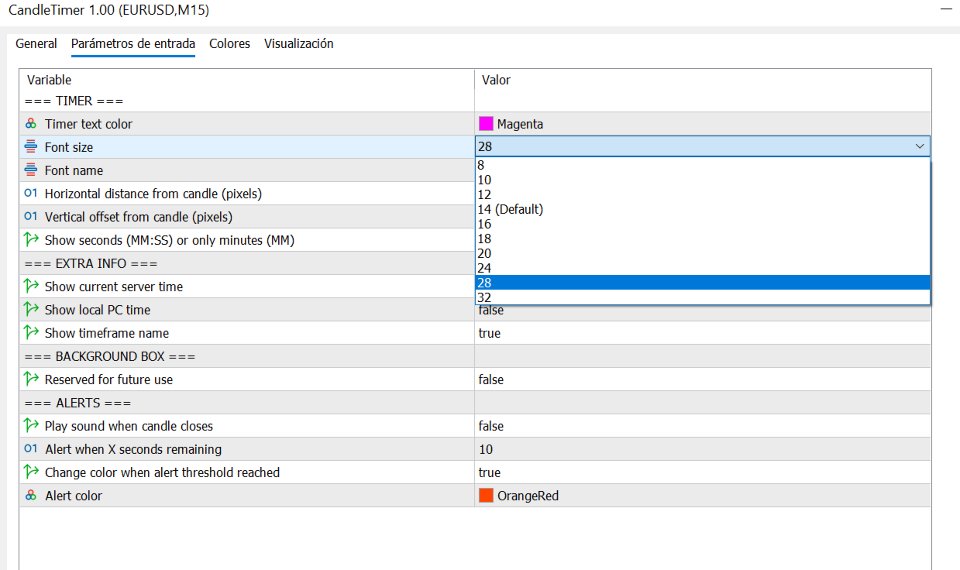Select the Alert color row label
The height and width of the screenshot is (570, 960).
pyautogui.click(x=73, y=496)
